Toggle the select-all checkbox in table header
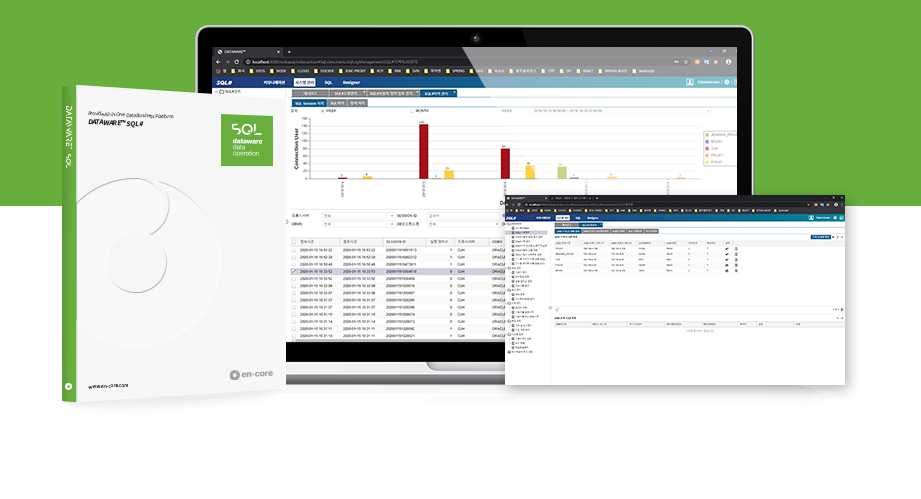 tap(293, 241)
